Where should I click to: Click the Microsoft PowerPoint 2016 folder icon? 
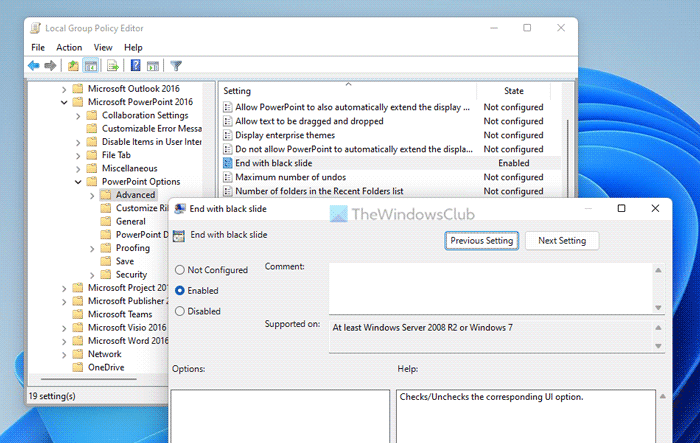[78, 102]
